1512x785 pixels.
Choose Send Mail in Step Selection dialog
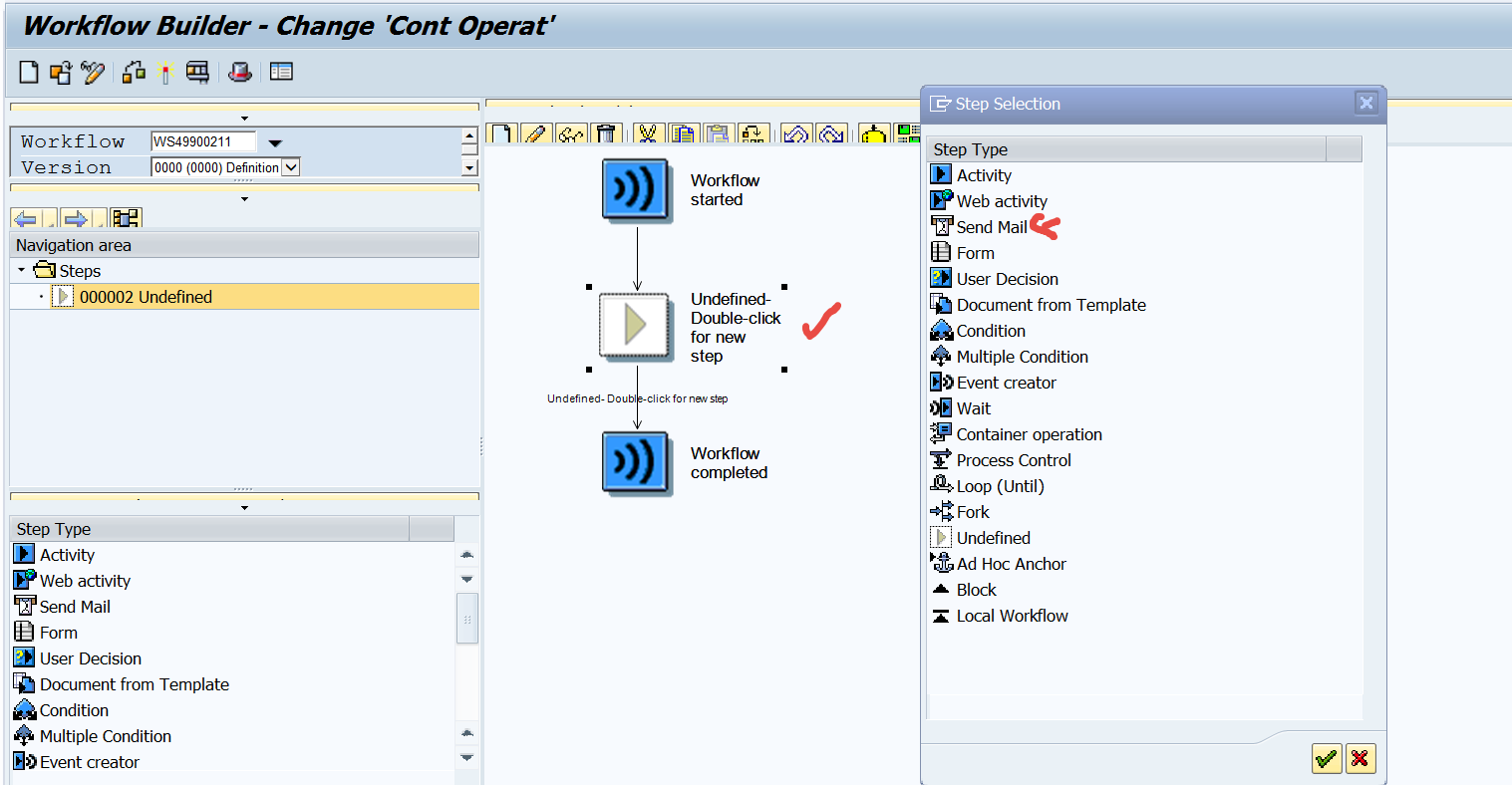tap(991, 227)
